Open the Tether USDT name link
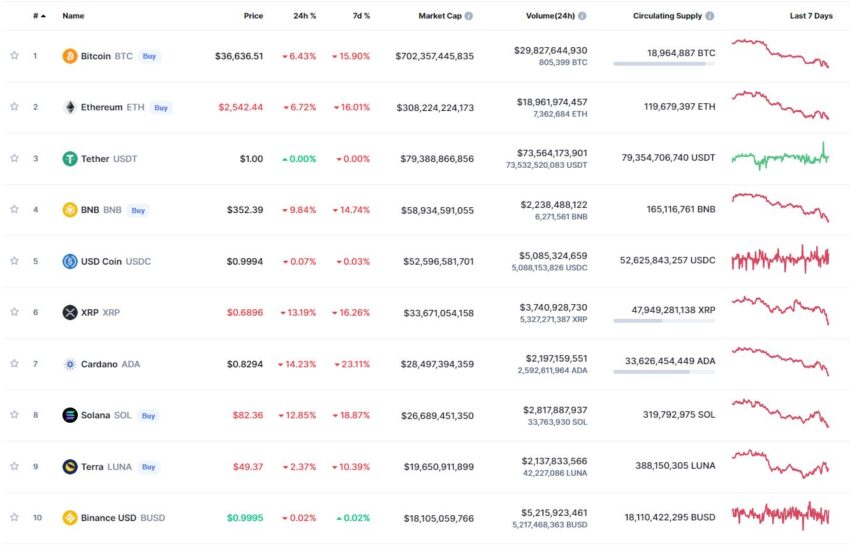Screen dimensions: 850x551 [x=109, y=158]
